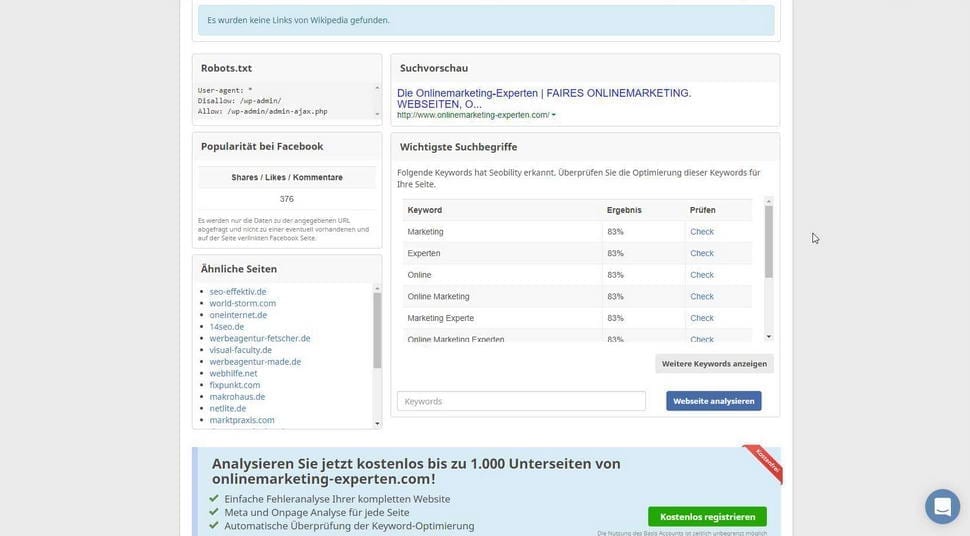Open the search preview title link
The height and width of the screenshot is (536, 970).
pyautogui.click(x=544, y=98)
